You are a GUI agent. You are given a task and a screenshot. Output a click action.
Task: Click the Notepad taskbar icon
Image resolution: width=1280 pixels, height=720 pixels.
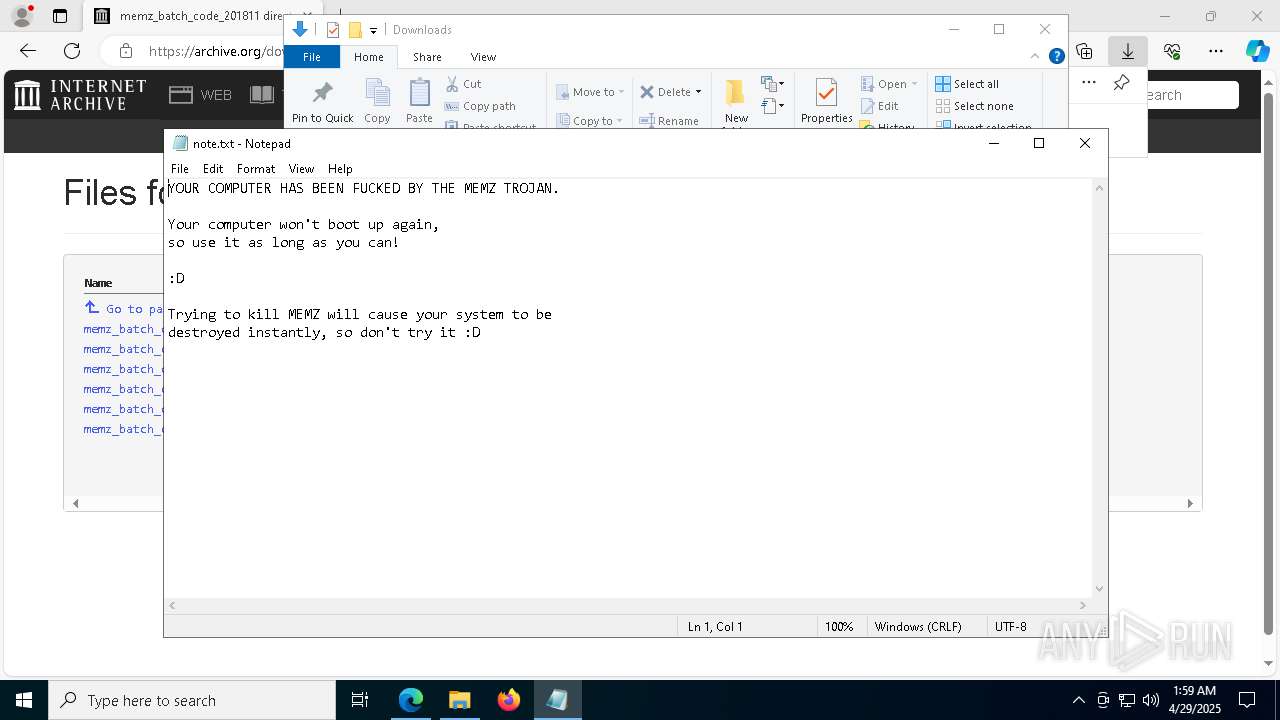[557, 700]
